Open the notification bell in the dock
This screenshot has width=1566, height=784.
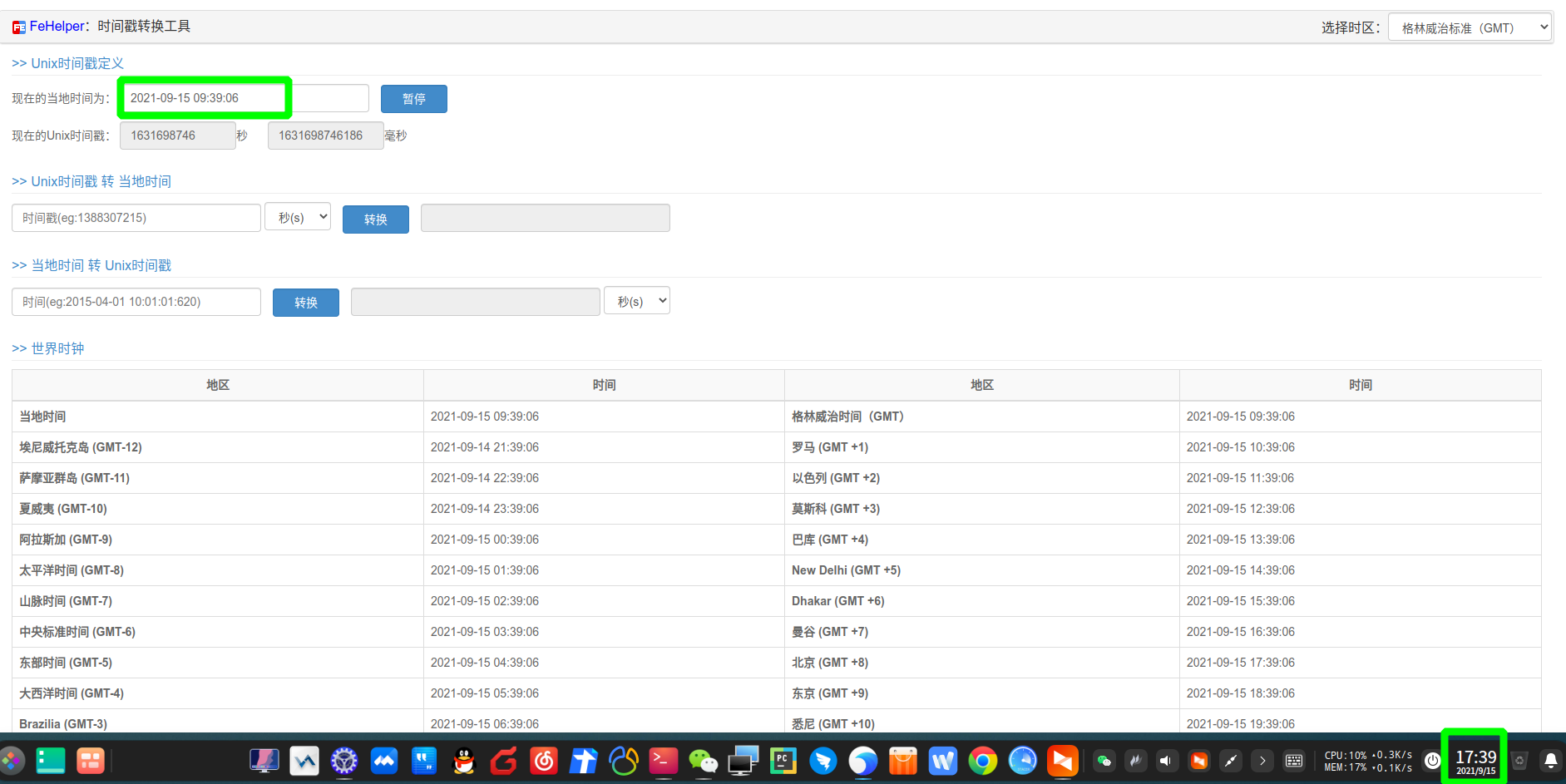point(1551,760)
